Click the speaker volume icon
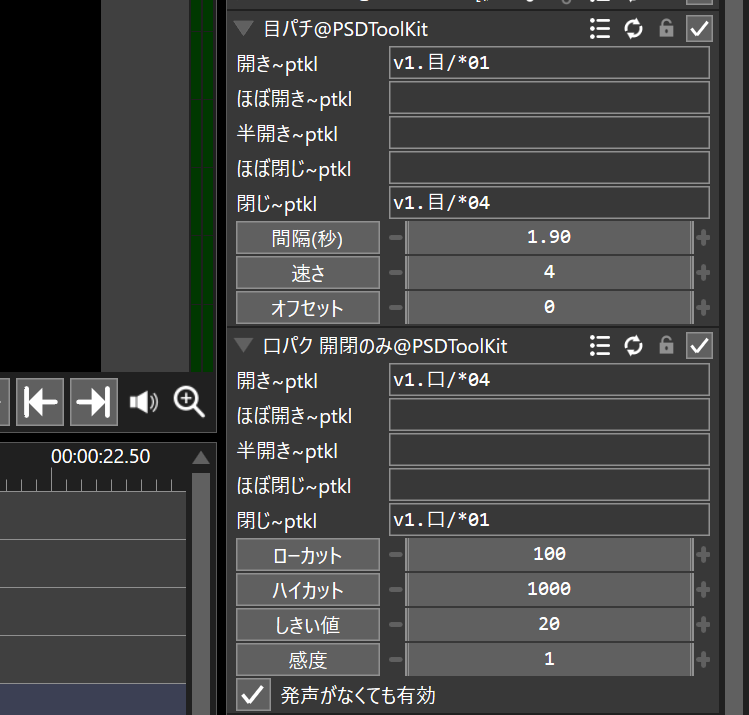Screen dimensions: 749x715 144,402
